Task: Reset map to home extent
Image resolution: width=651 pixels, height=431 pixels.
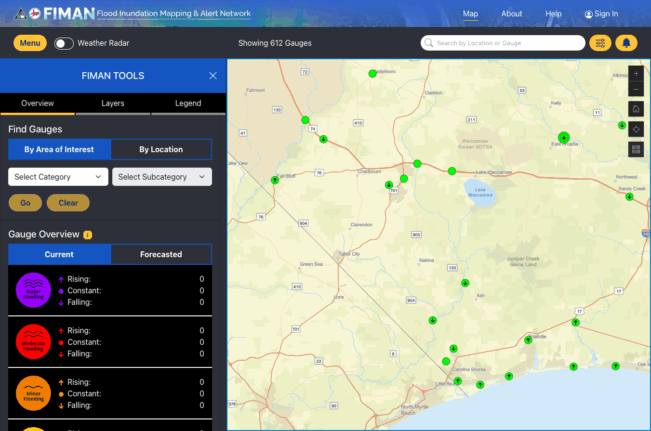Action: pos(636,109)
